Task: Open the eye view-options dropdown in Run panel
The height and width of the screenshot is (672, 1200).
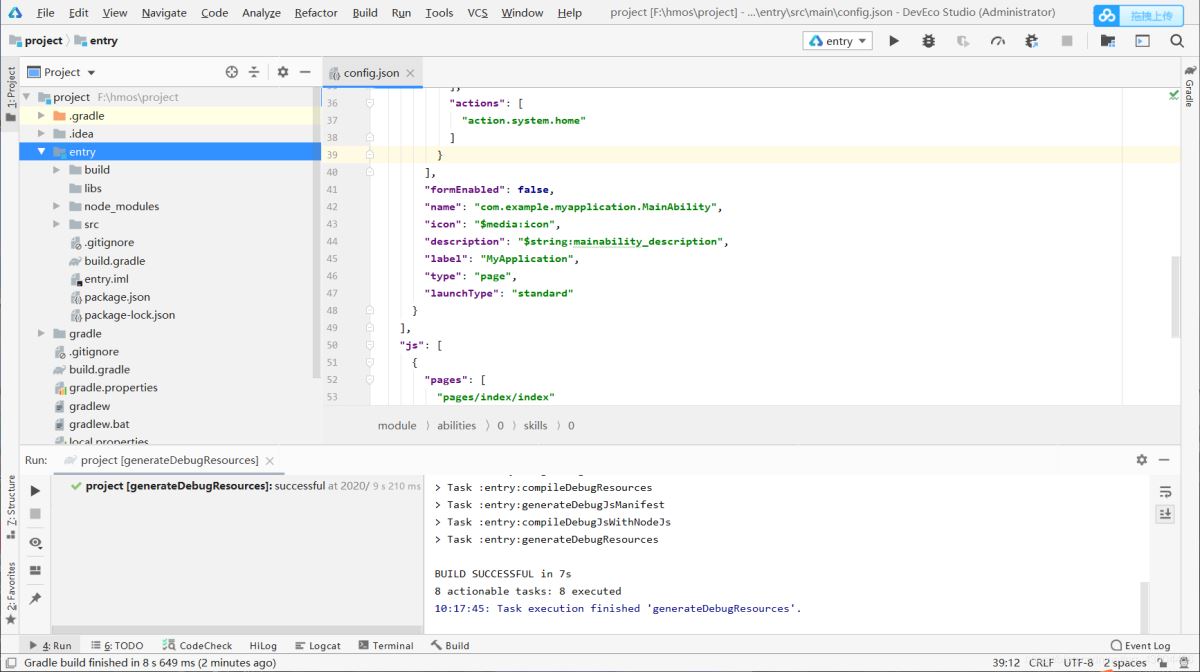Action: click(35, 543)
